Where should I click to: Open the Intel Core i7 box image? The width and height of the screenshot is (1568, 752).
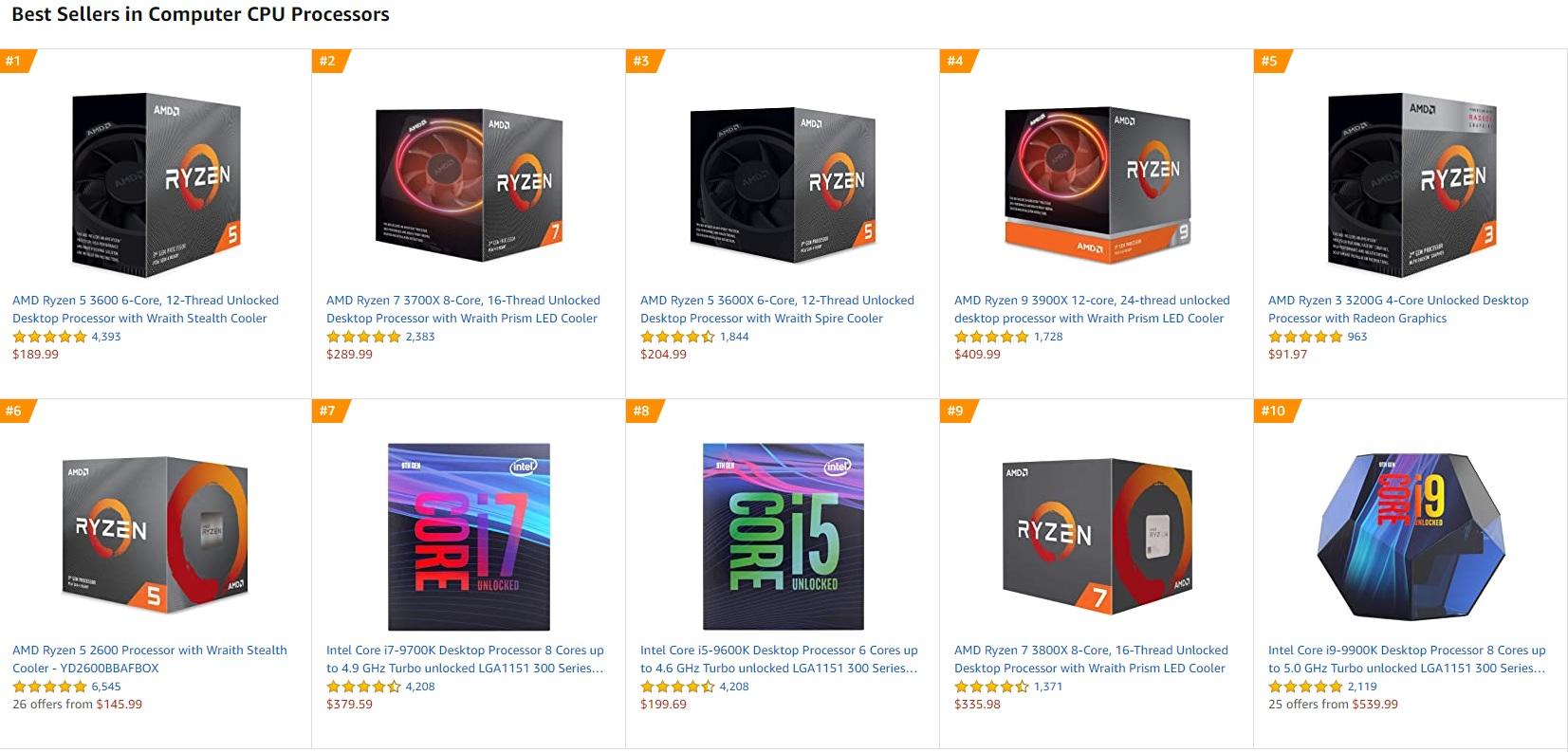tap(470, 536)
